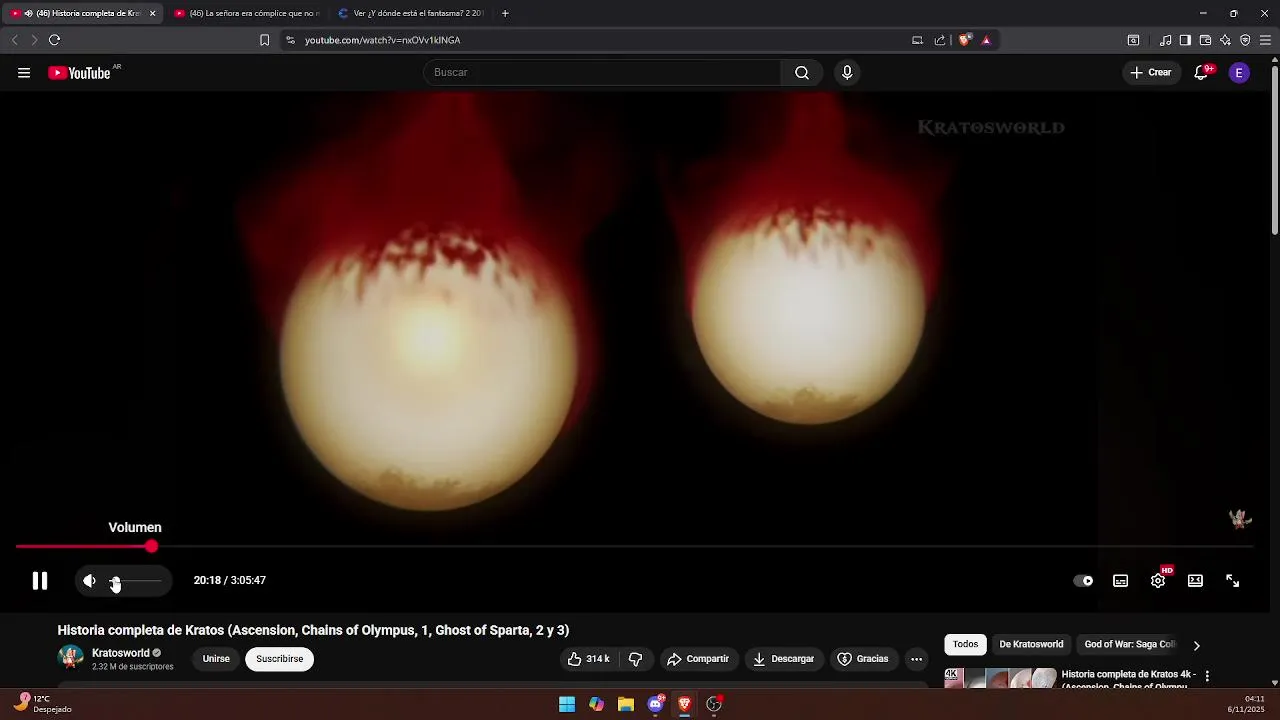The image size is (1280, 720).
Task: Switch to theater mode view
Action: [x=1195, y=581]
